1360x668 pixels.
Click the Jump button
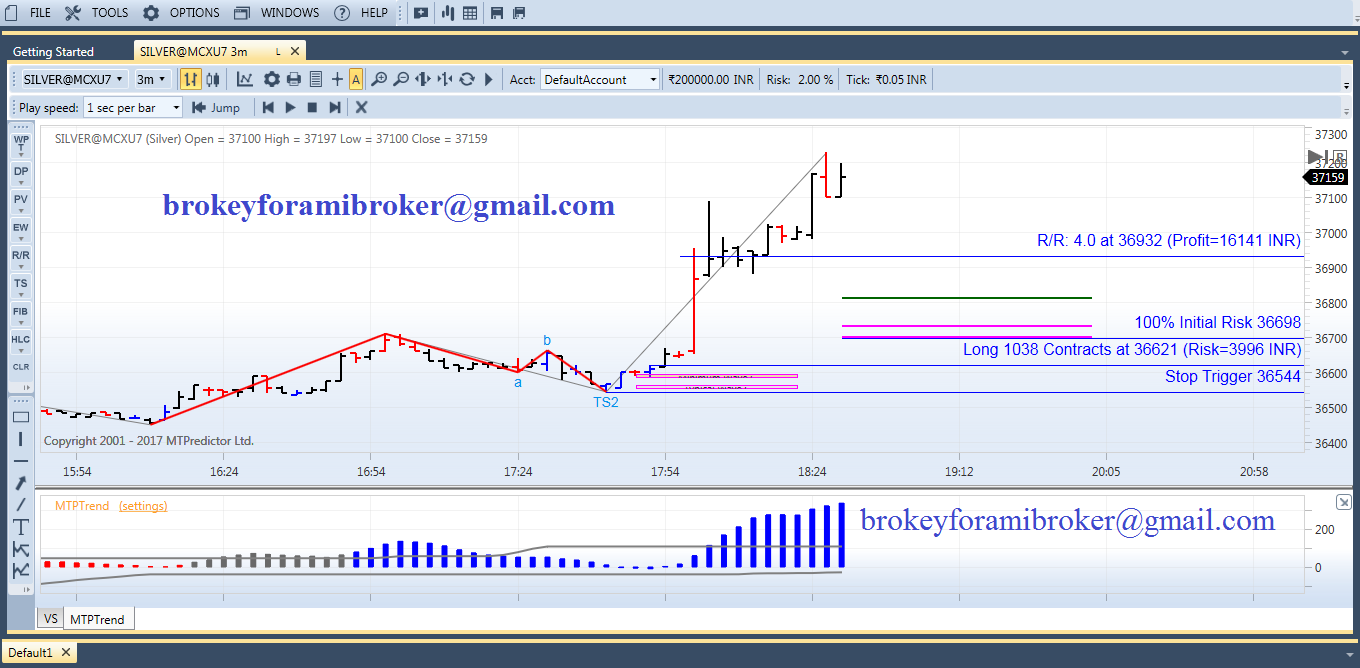point(217,107)
